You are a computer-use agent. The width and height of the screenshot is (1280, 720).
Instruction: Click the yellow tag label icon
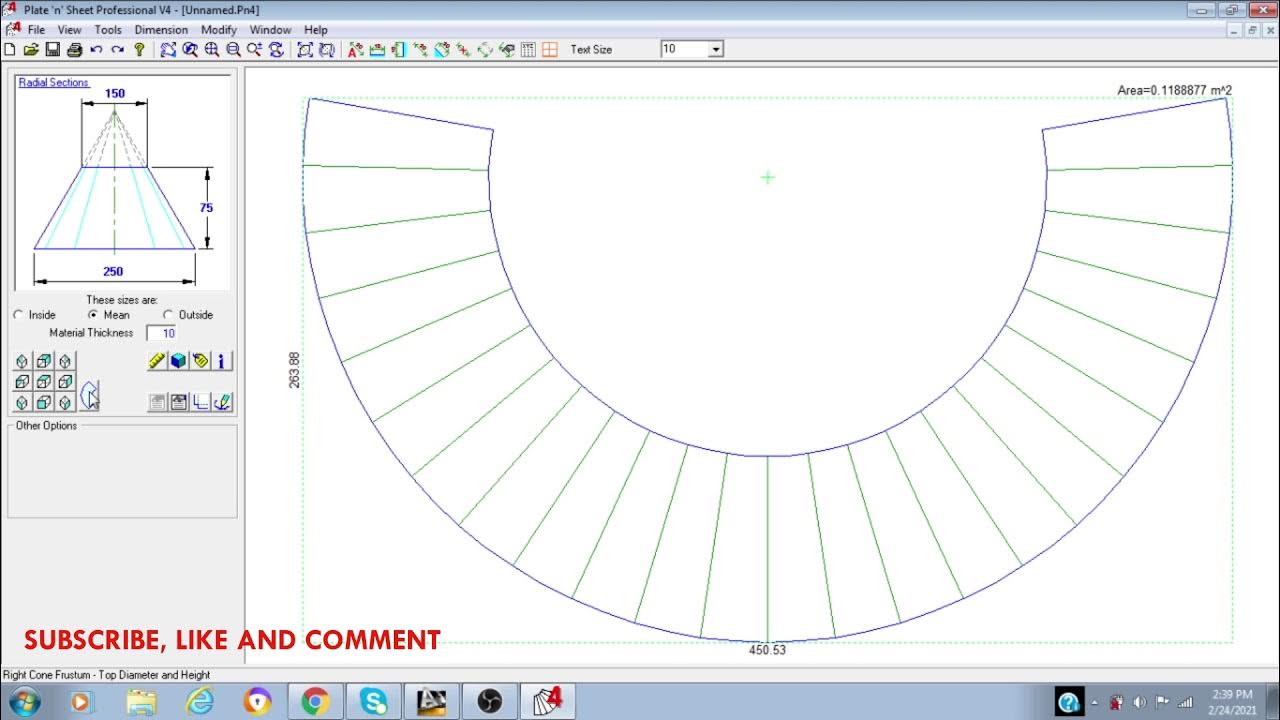[200, 361]
